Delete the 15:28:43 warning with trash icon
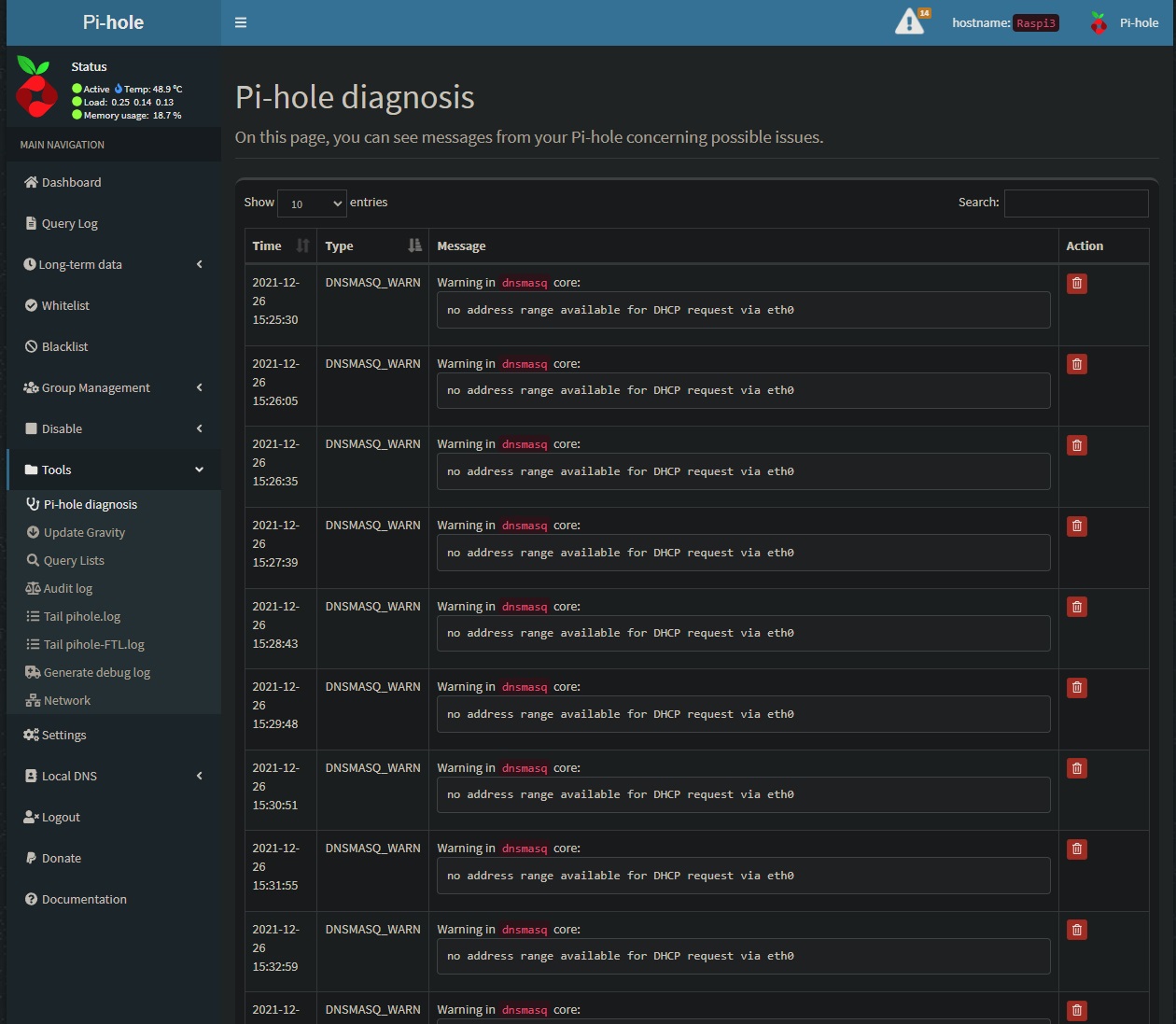Screen dimensions: 1176x1024 click(1077, 608)
